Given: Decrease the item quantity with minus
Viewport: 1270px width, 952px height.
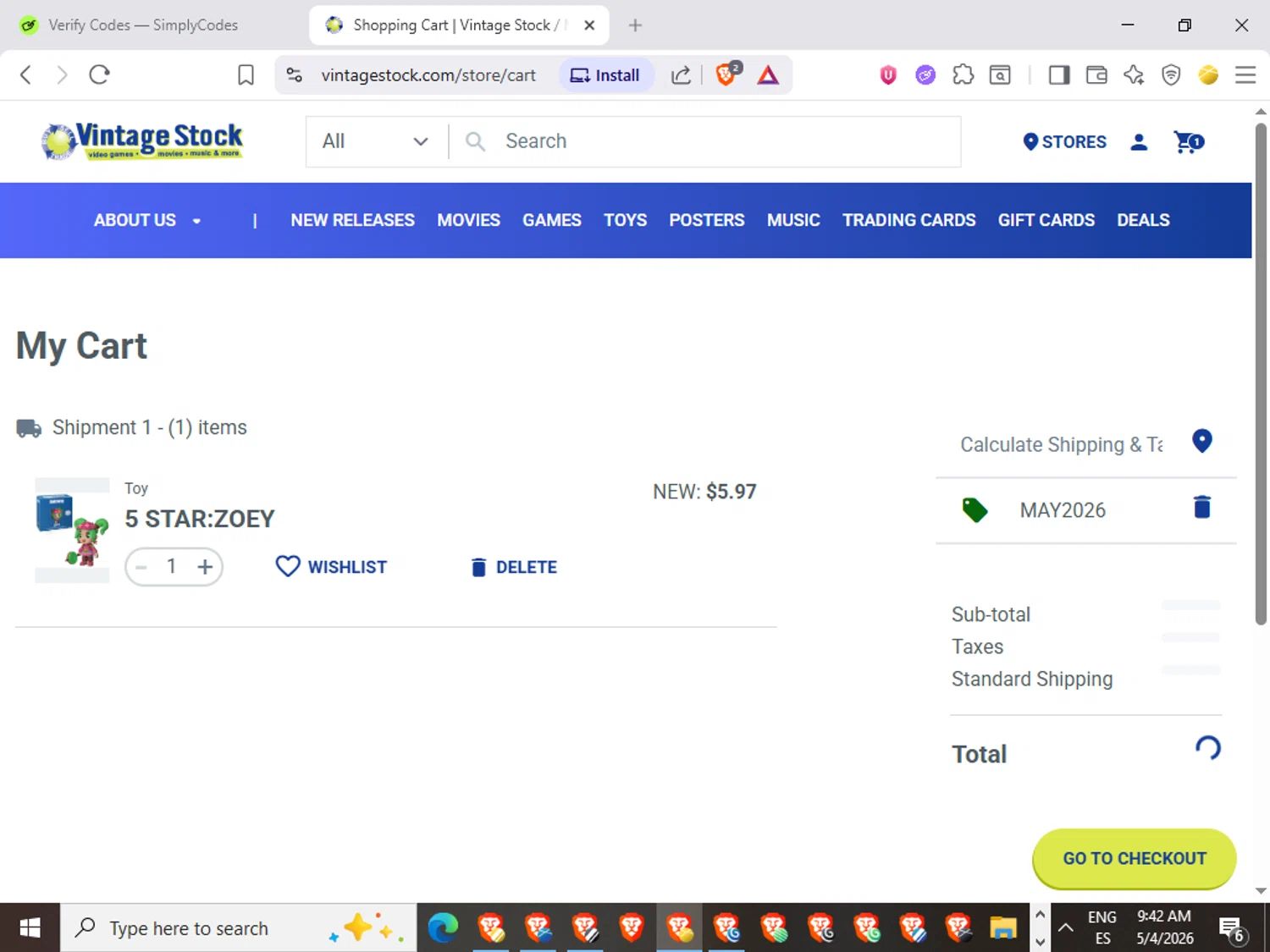Looking at the screenshot, I should (x=141, y=567).
